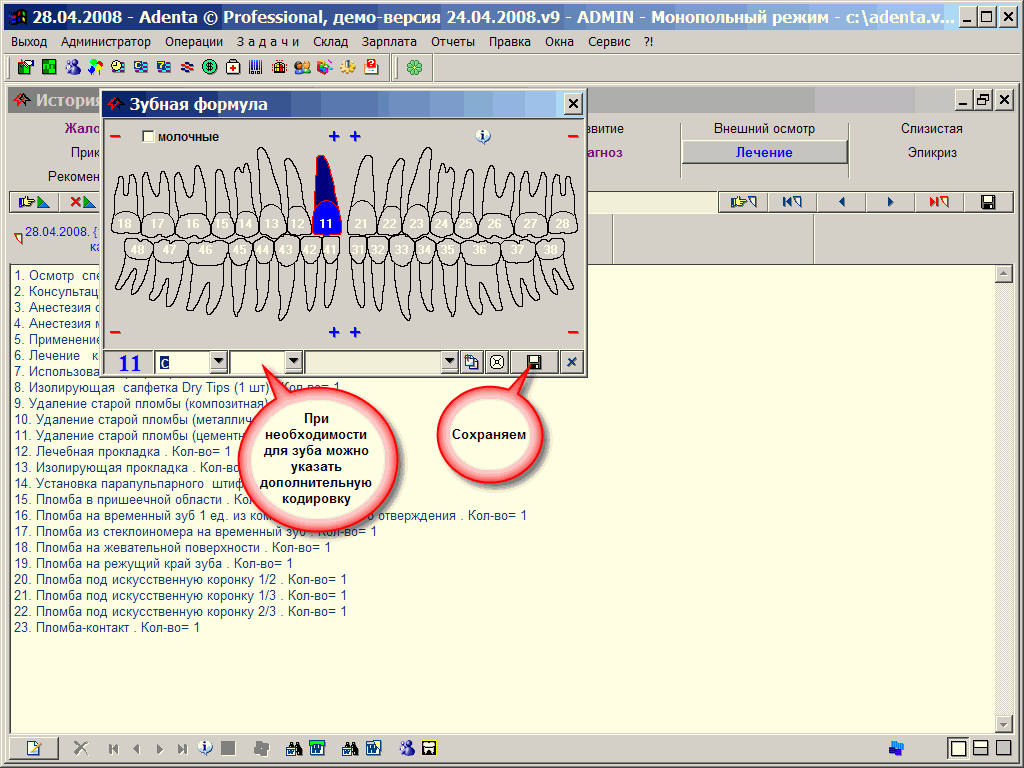Click the info icon in the dental formula dialog
The width and height of the screenshot is (1024, 768).
point(483,136)
